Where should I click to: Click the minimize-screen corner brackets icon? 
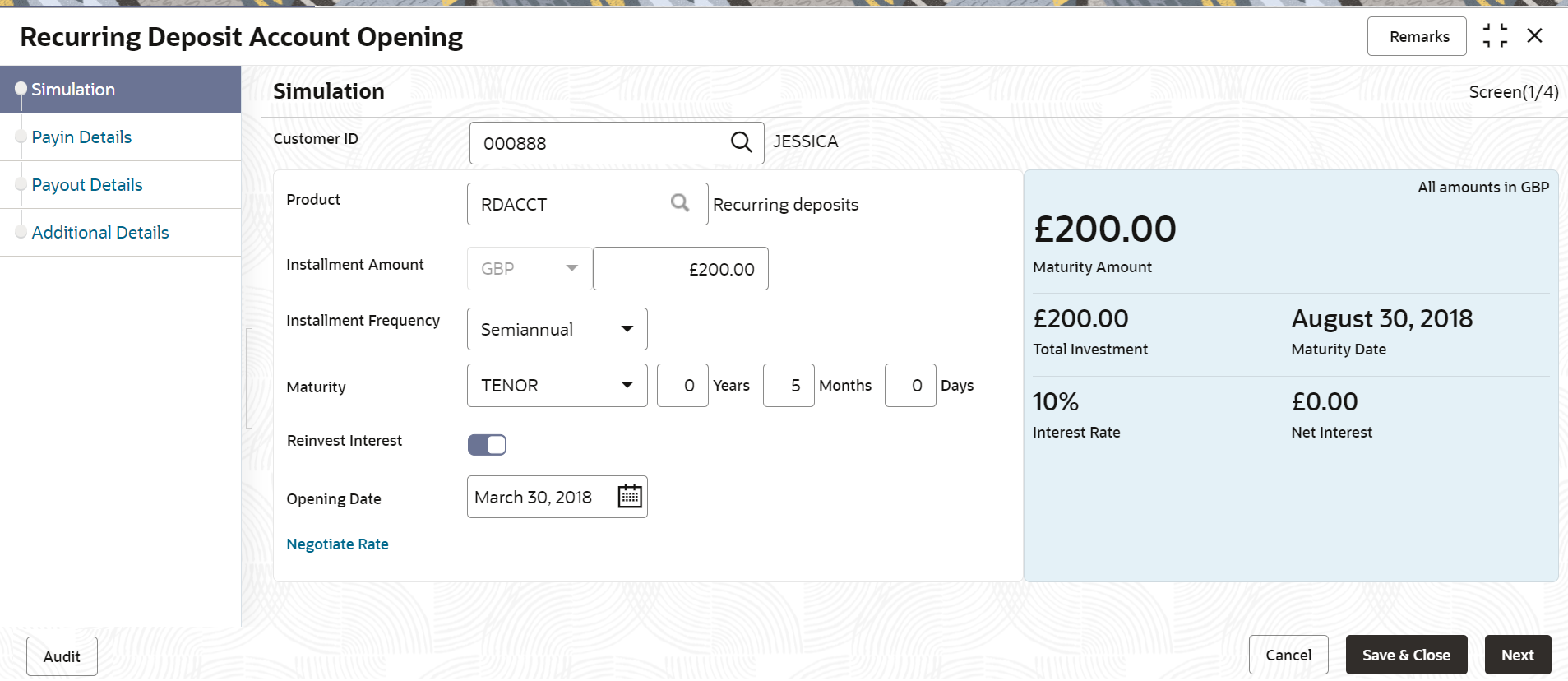coord(1495,36)
